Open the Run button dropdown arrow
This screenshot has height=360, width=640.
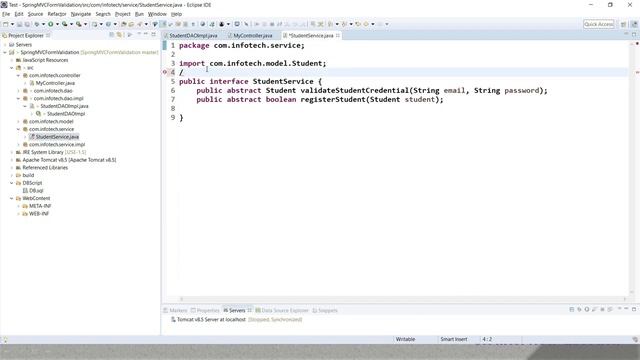(57, 24)
